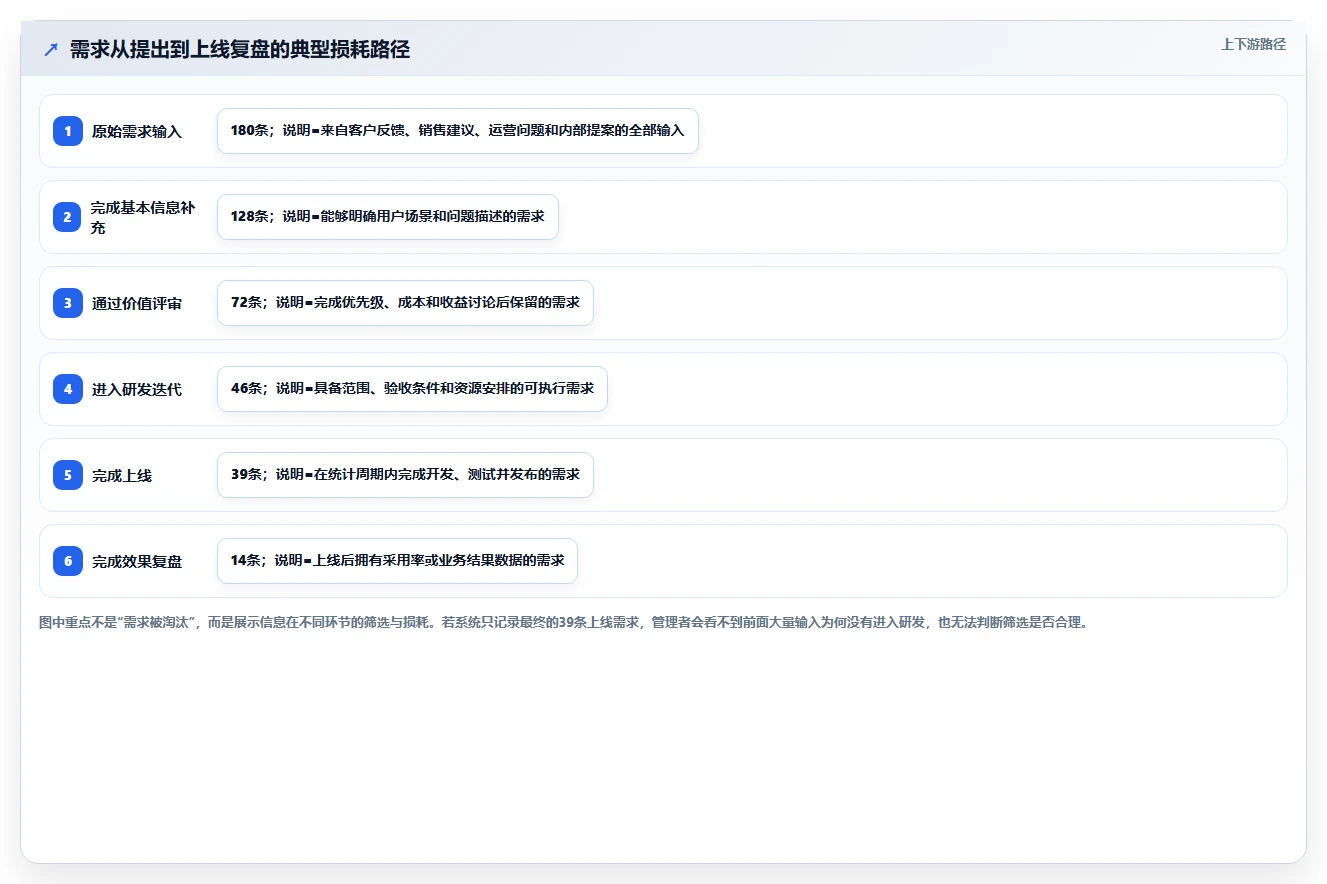Open the 14条 description box
The image size is (1327, 884).
(397, 561)
